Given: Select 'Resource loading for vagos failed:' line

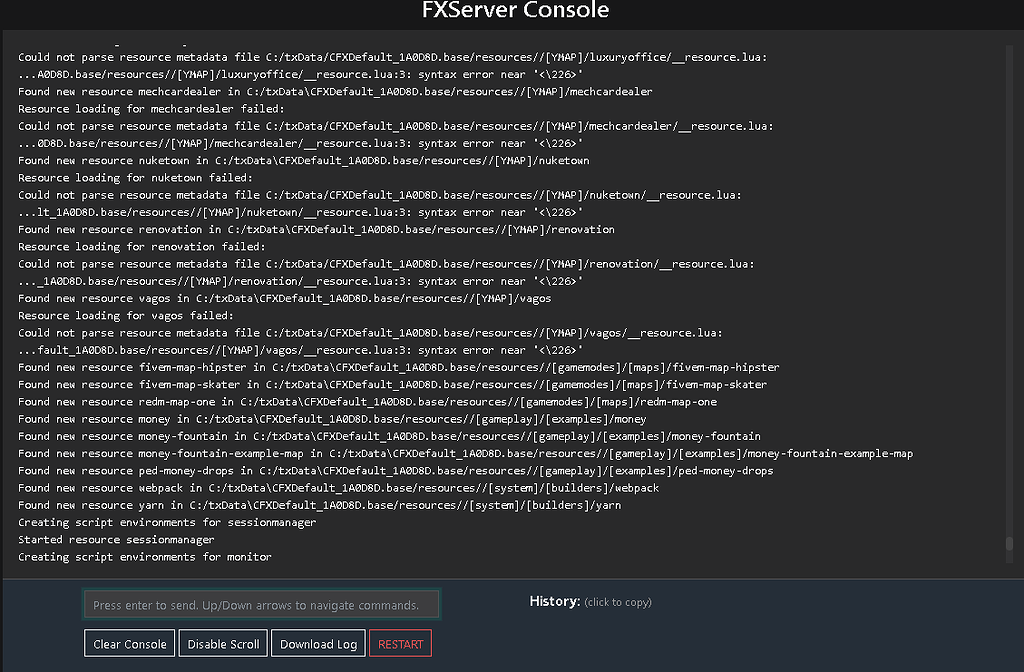Looking at the screenshot, I should tap(125, 315).
